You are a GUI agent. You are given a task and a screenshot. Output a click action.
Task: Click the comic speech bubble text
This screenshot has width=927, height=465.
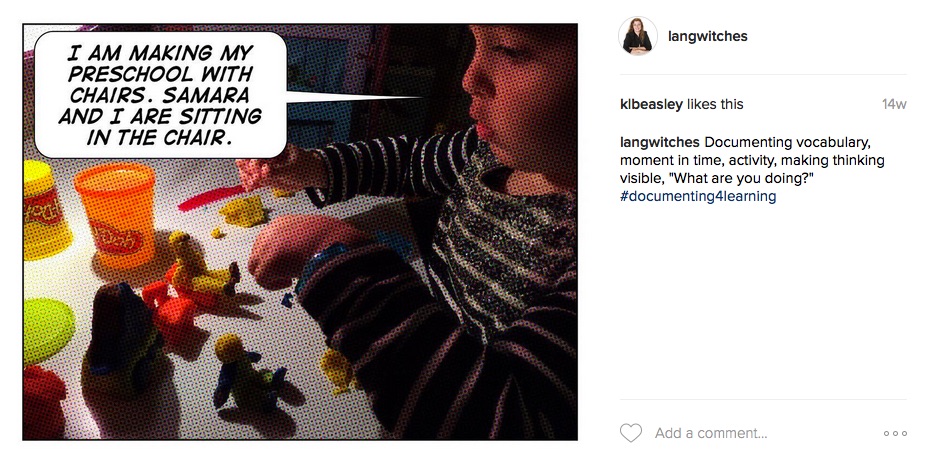(160, 95)
